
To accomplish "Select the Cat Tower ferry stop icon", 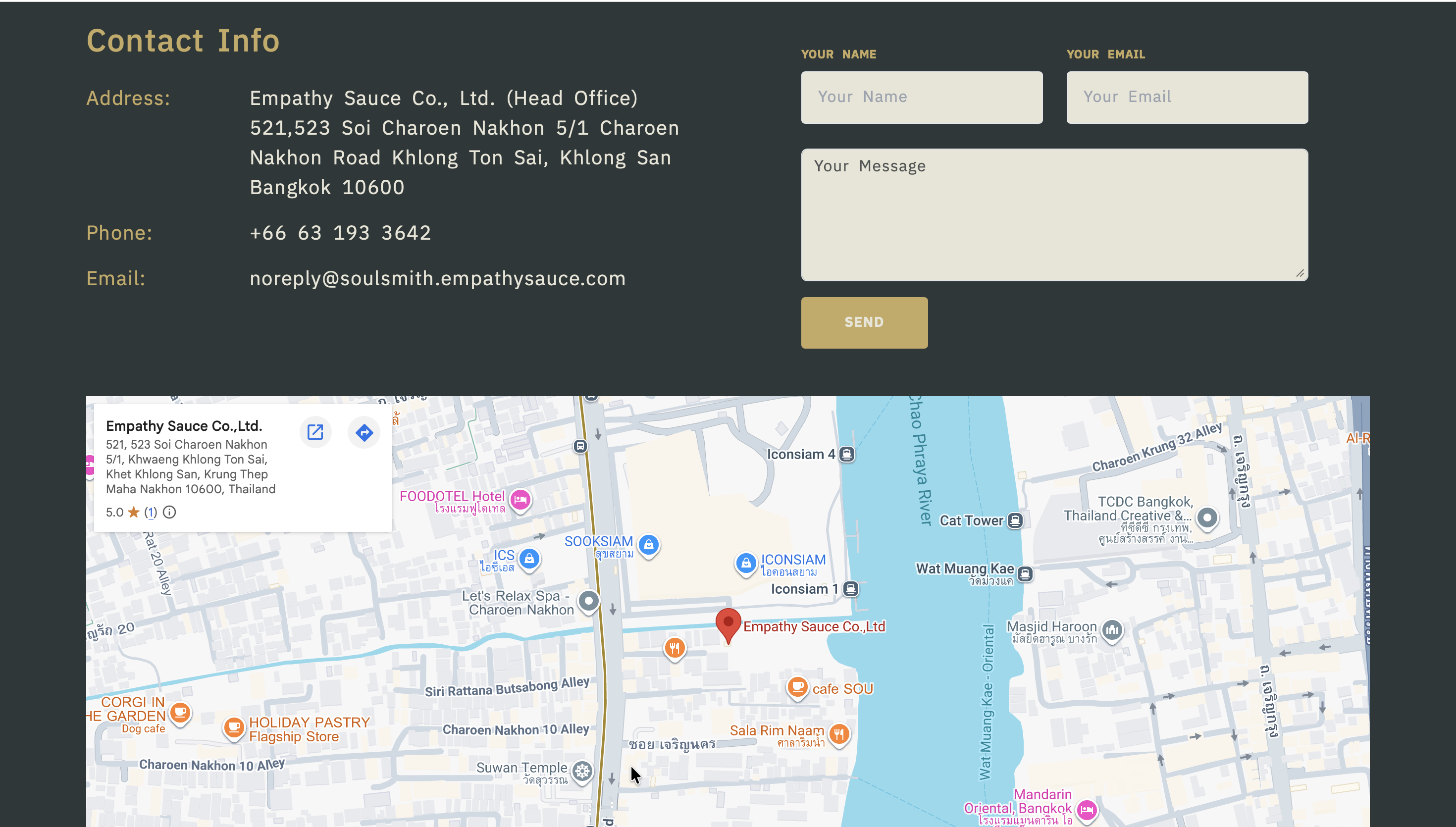I will coord(1015,520).
